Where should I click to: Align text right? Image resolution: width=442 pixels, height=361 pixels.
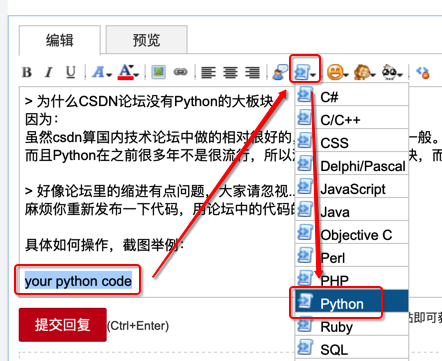[252, 72]
